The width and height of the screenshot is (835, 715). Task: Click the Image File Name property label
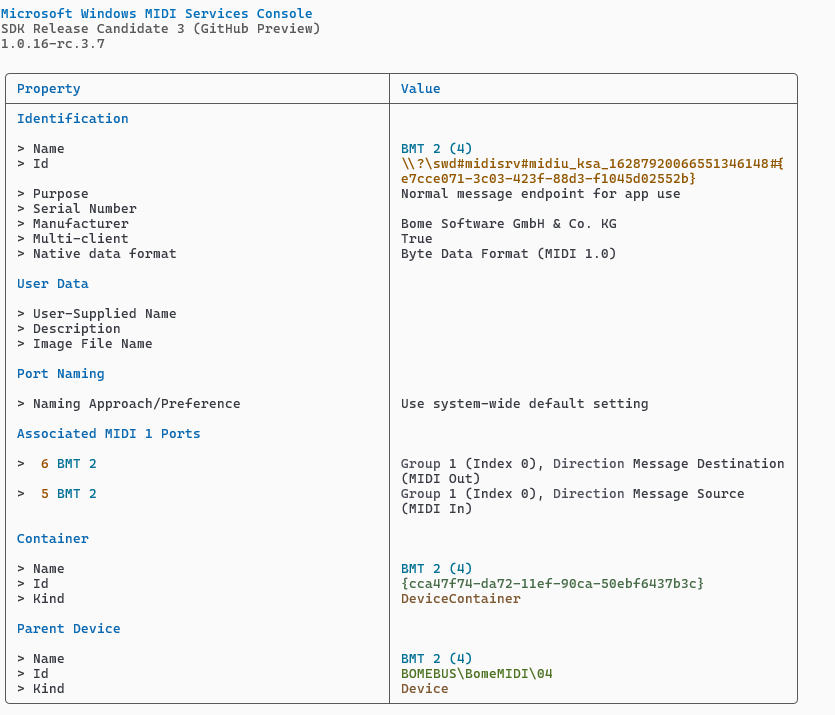coord(92,344)
